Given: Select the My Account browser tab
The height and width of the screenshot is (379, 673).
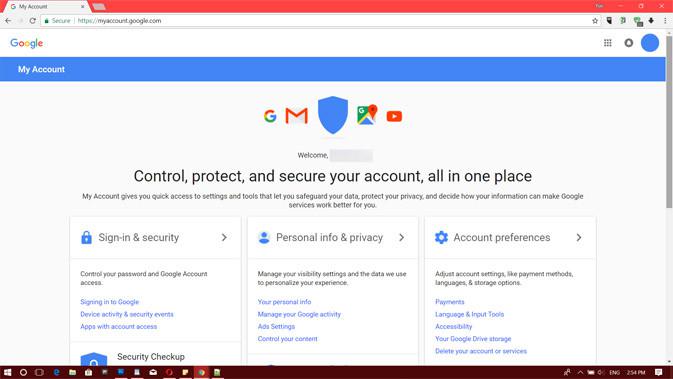Looking at the screenshot, I should click(x=45, y=6).
